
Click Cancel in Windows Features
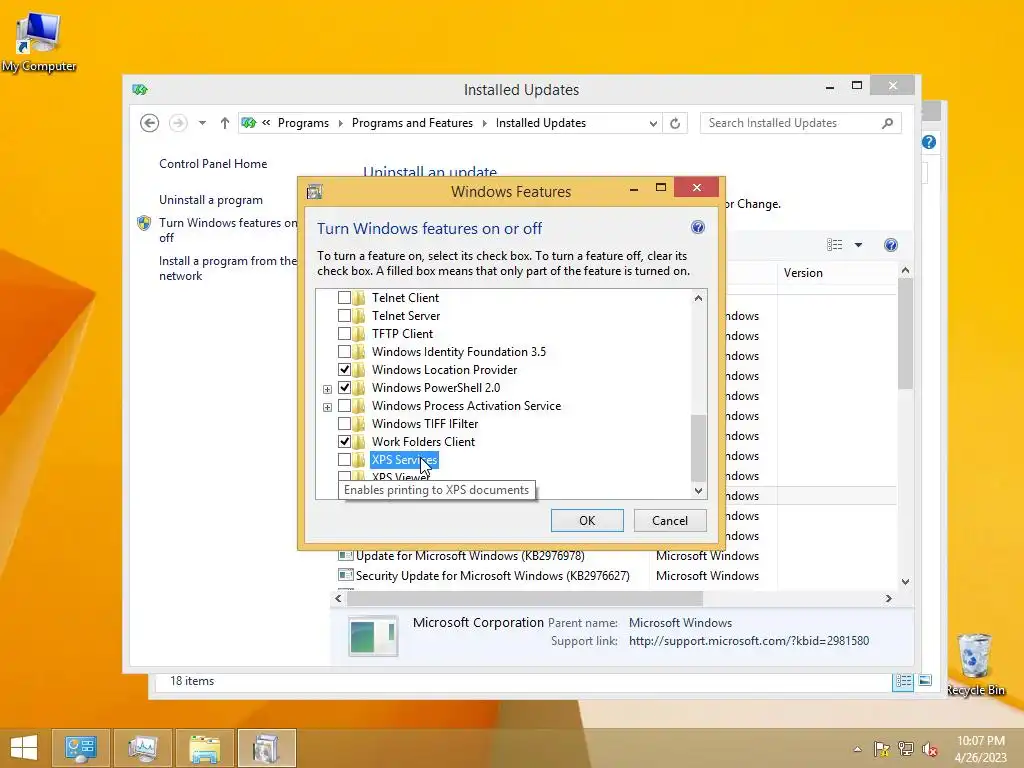coord(670,520)
